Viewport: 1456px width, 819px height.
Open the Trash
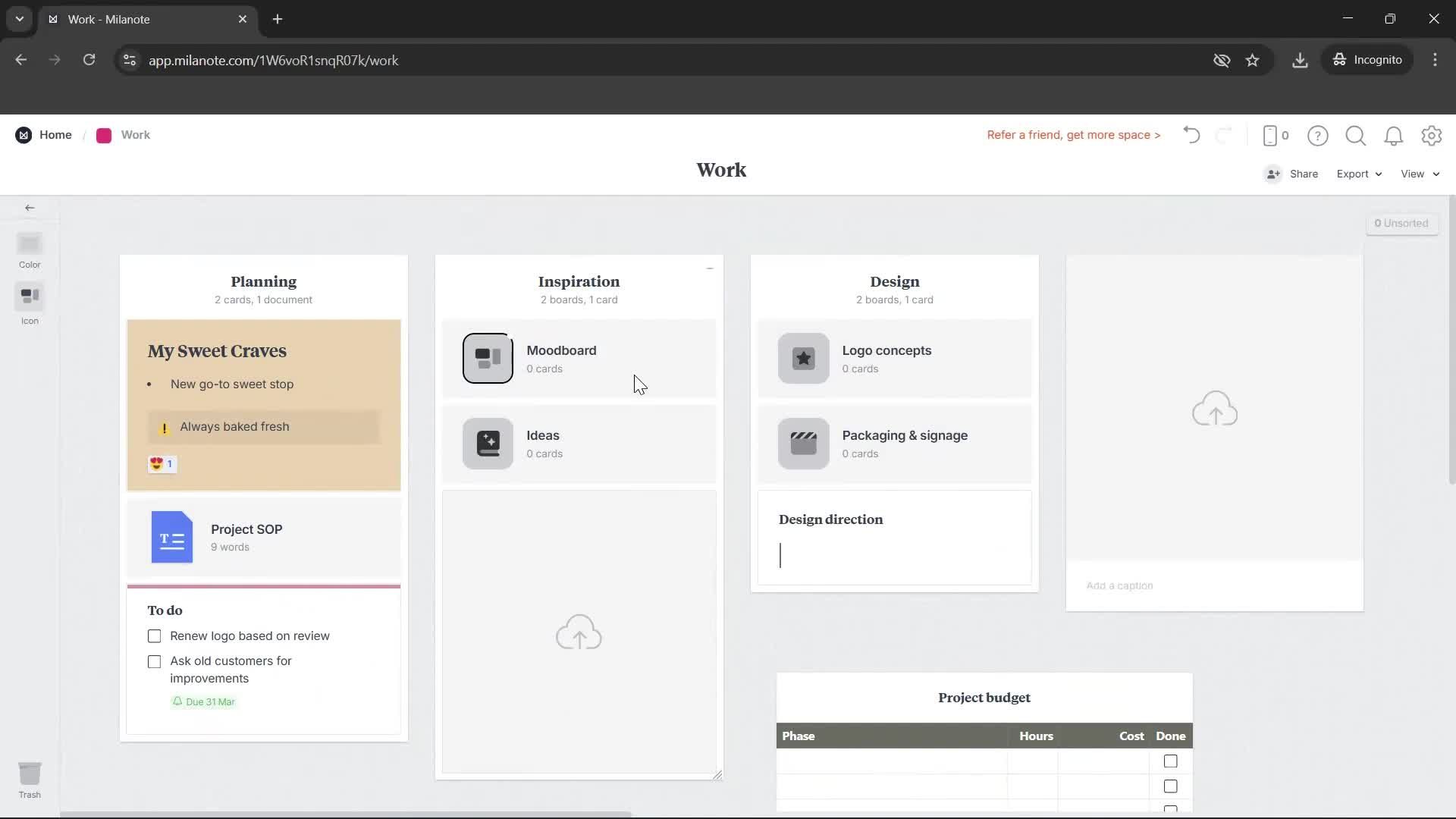coord(30,773)
